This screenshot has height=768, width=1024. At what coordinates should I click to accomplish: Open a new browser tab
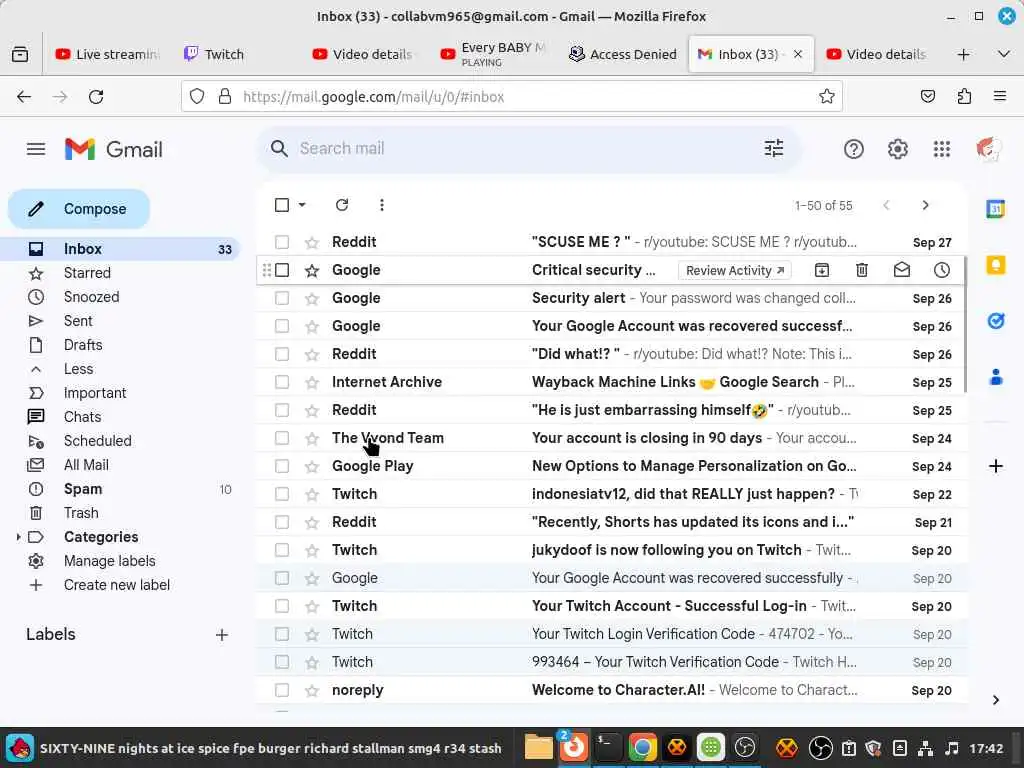(963, 54)
